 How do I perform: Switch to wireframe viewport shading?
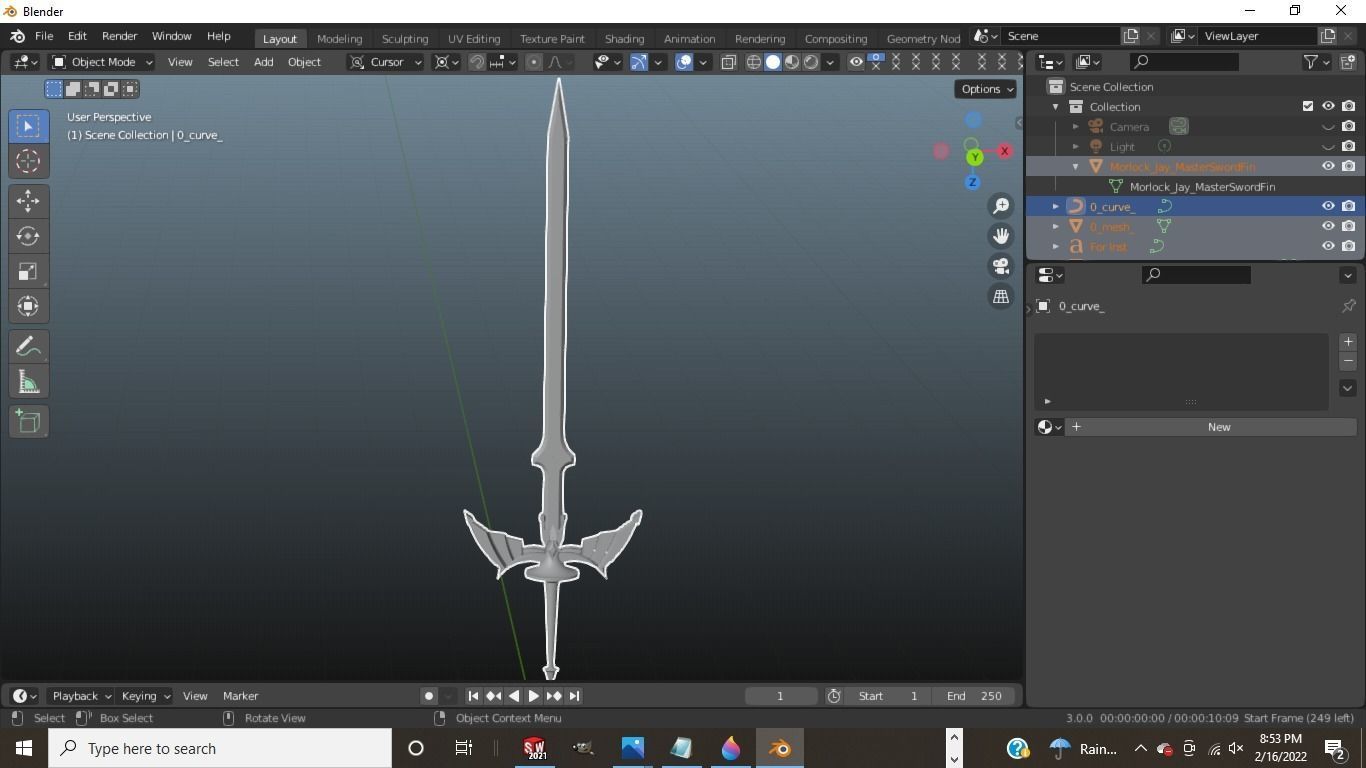click(754, 62)
